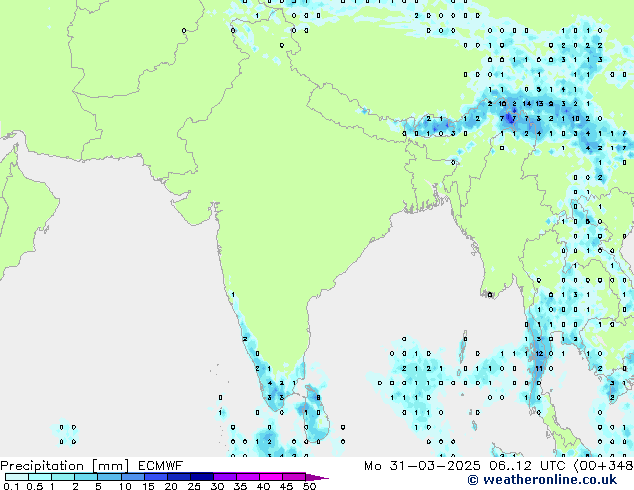Click the 0.1–0.5 mm palest legend swatch
This screenshot has height=490, width=634.
click(x=17, y=477)
